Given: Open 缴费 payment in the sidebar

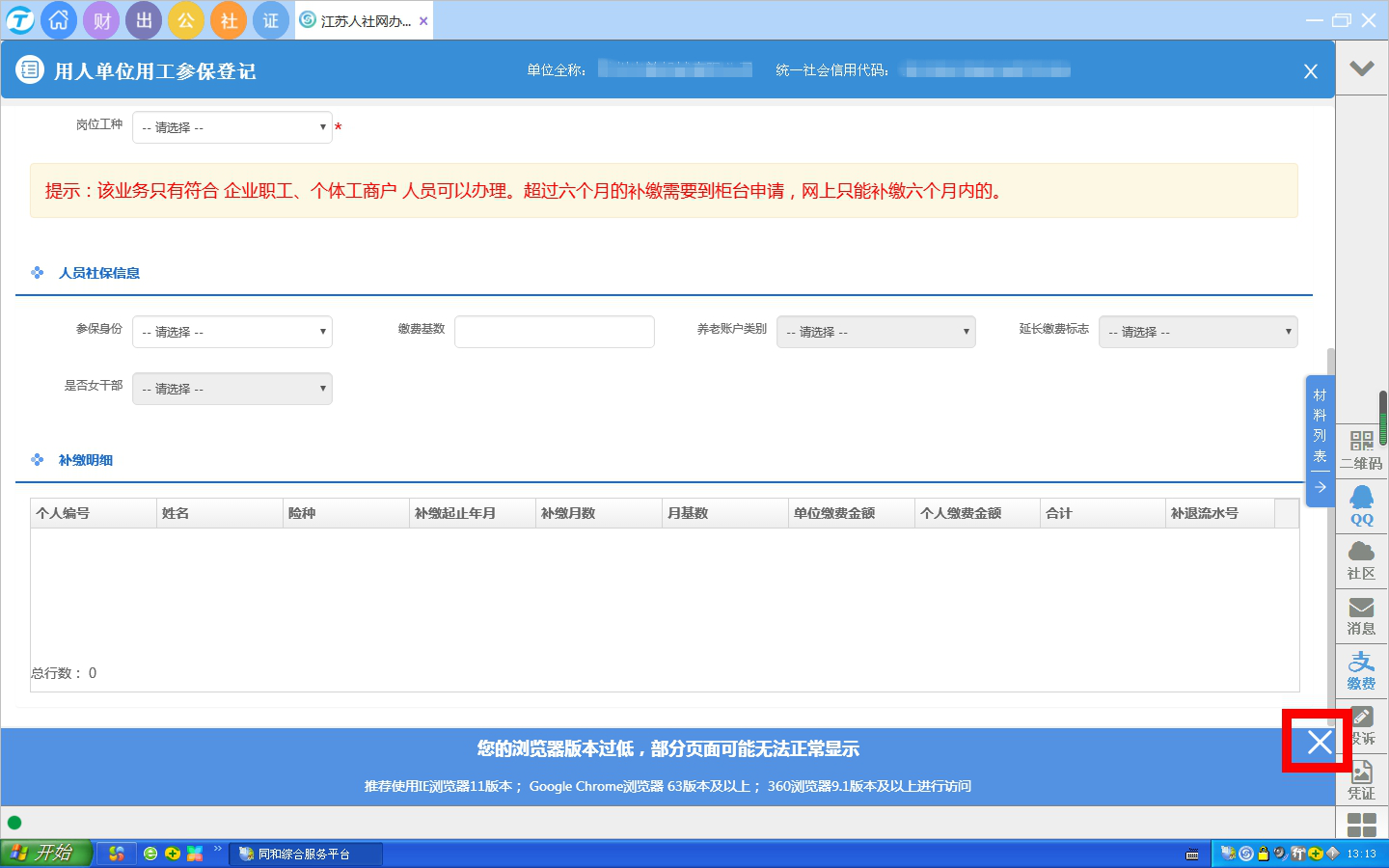Looking at the screenshot, I should 1361,670.
